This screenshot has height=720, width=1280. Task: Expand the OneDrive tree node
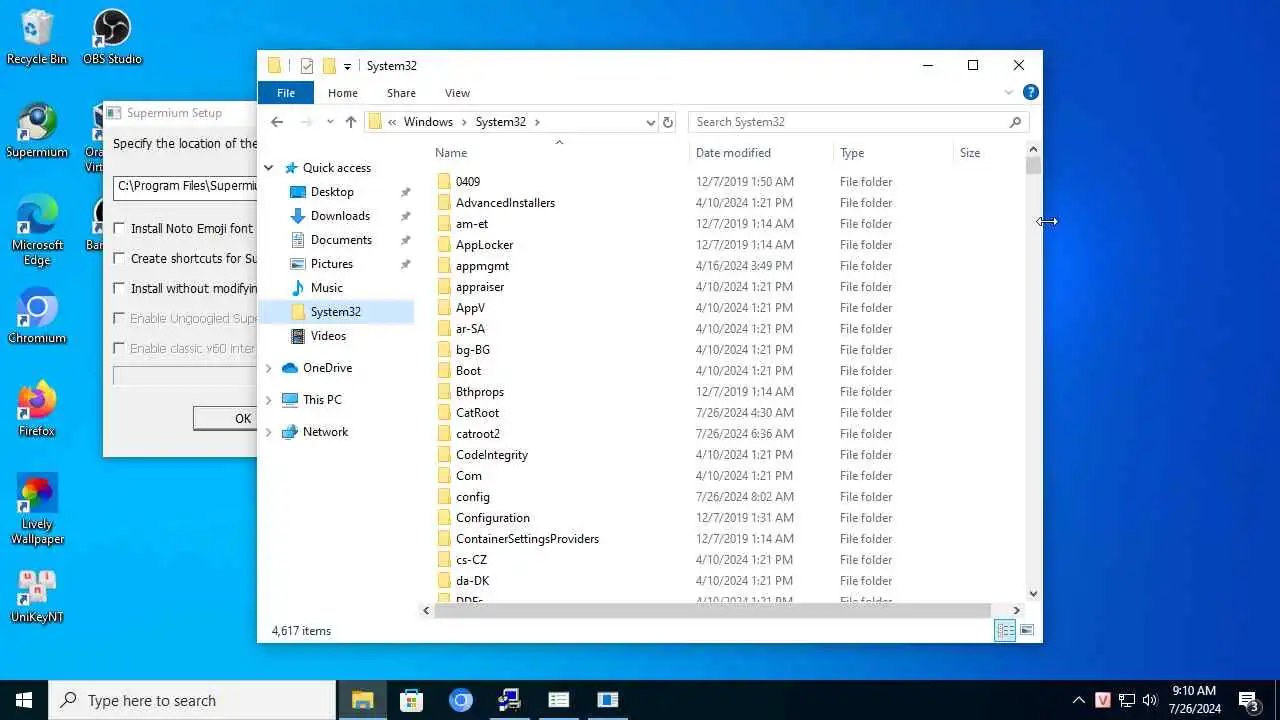[x=268, y=368]
